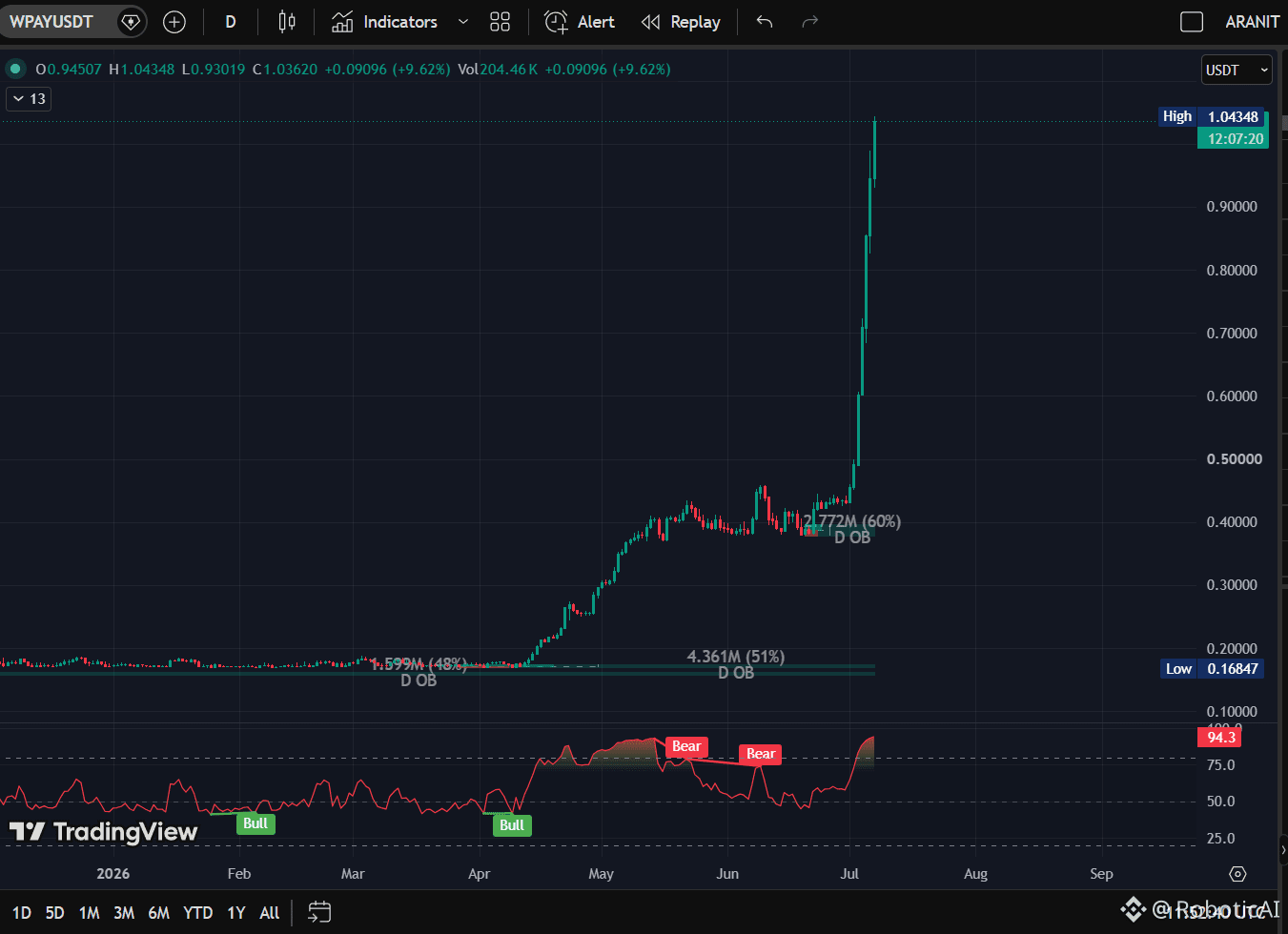
Task: Select the 6M time range
Action: tap(158, 912)
